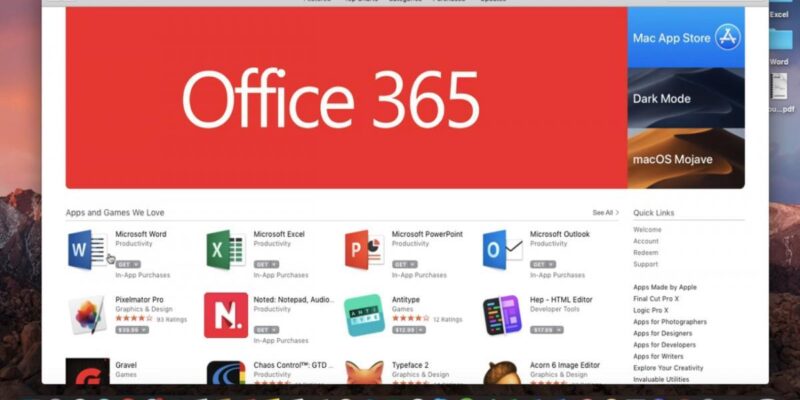Open Apps Made by Apple link
Screen dimensions: 800x400
point(665,287)
